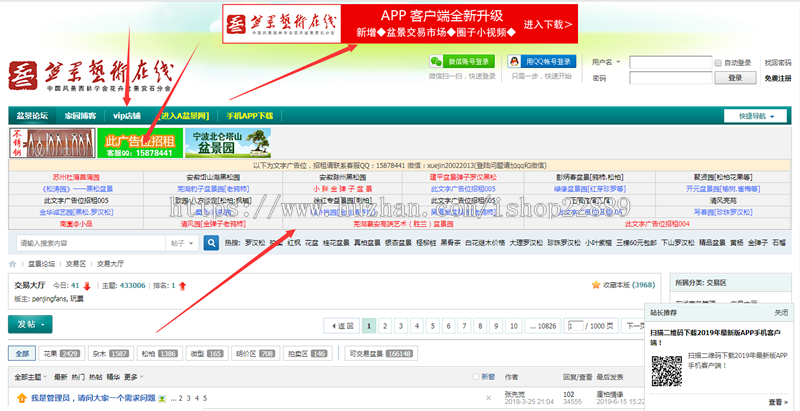Jump to last page 10826

click(x=543, y=326)
